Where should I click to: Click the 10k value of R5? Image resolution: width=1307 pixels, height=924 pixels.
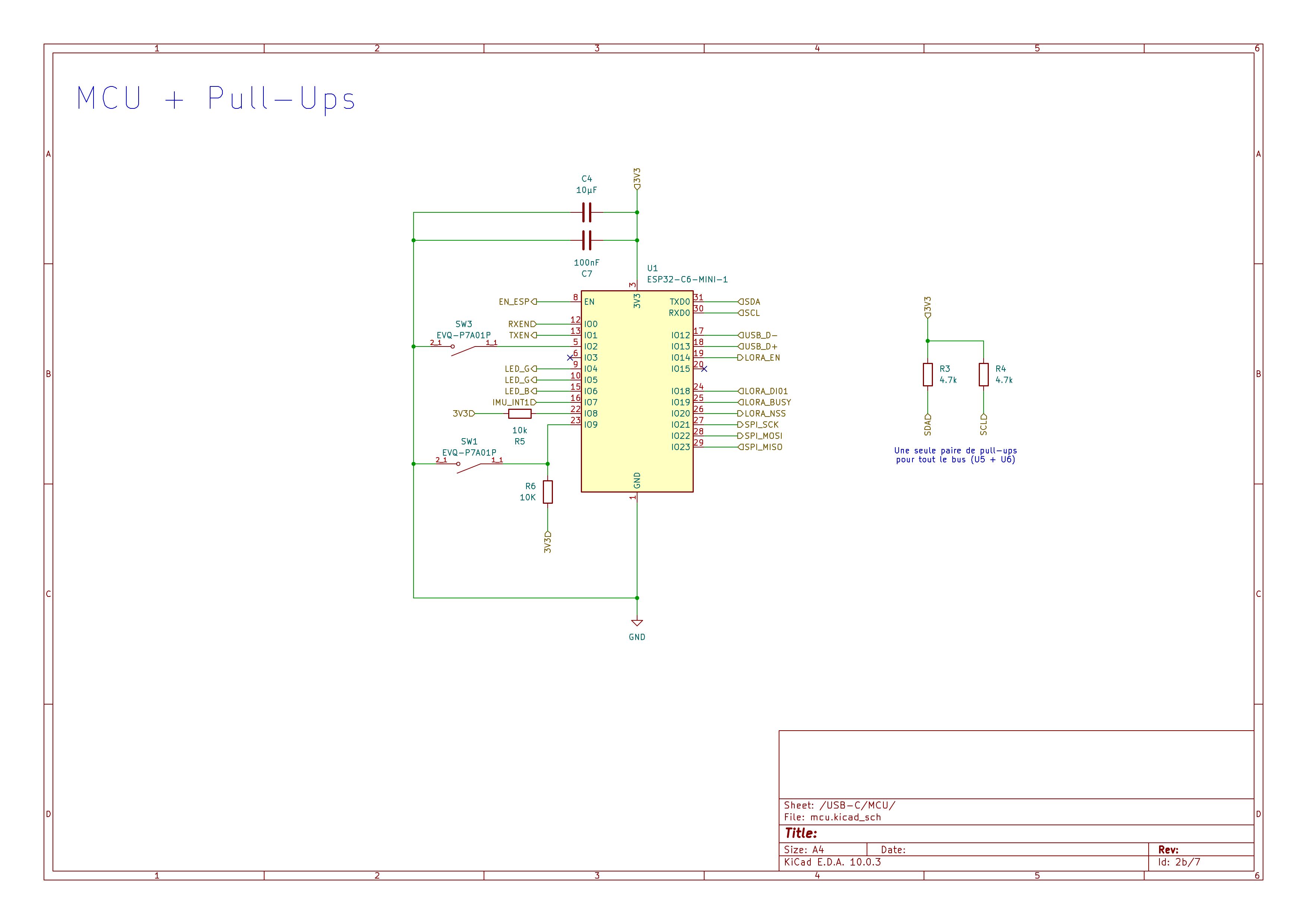click(x=520, y=430)
